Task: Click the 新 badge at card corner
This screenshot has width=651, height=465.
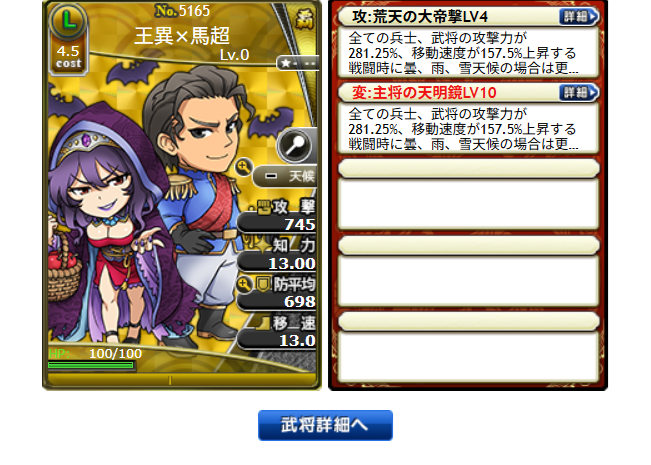Action: (x=304, y=19)
